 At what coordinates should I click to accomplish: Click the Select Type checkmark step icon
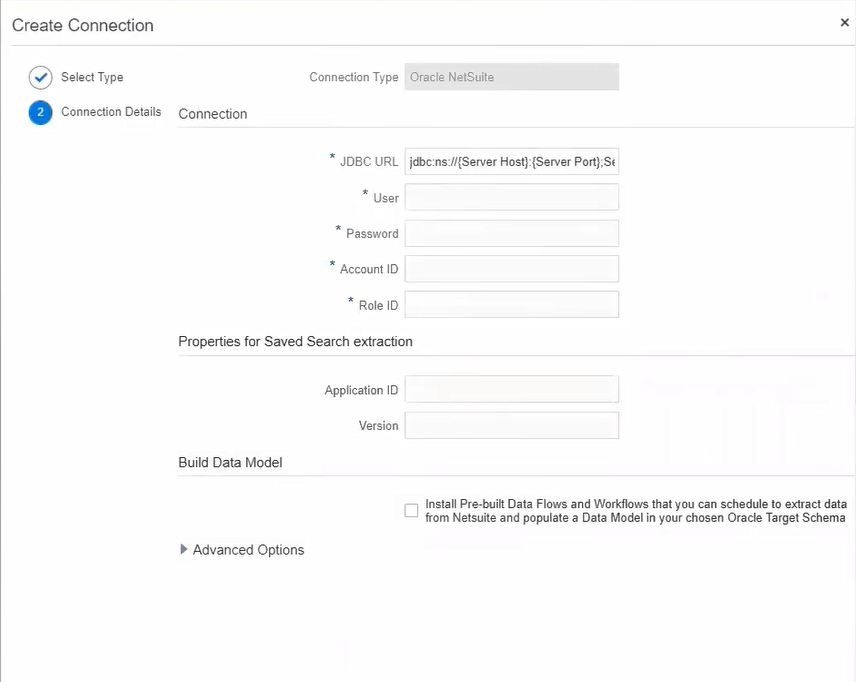pos(40,78)
